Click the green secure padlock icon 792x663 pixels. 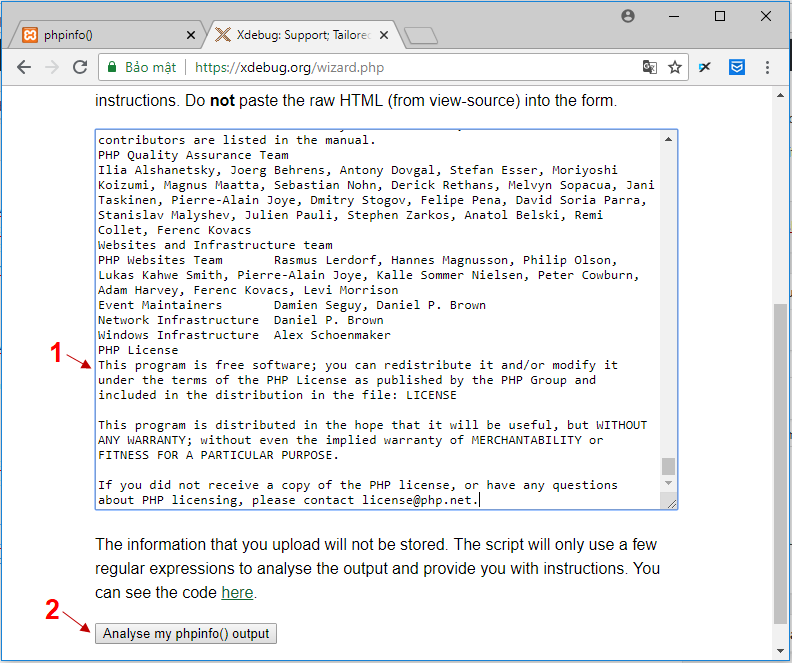tap(112, 67)
